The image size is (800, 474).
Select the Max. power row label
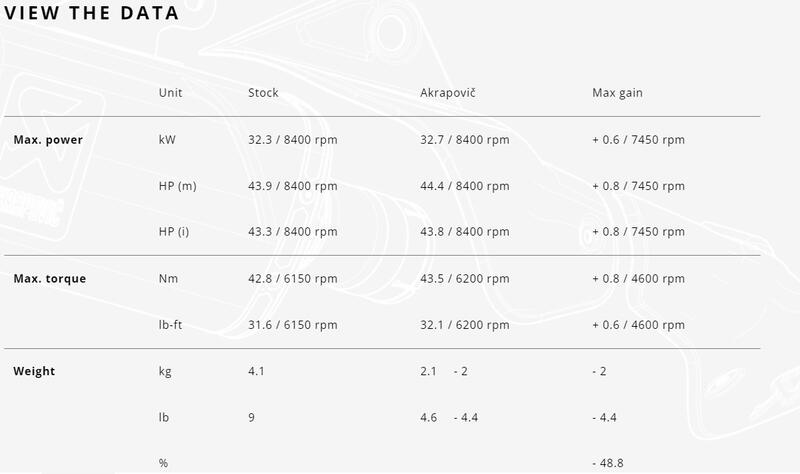(48, 140)
